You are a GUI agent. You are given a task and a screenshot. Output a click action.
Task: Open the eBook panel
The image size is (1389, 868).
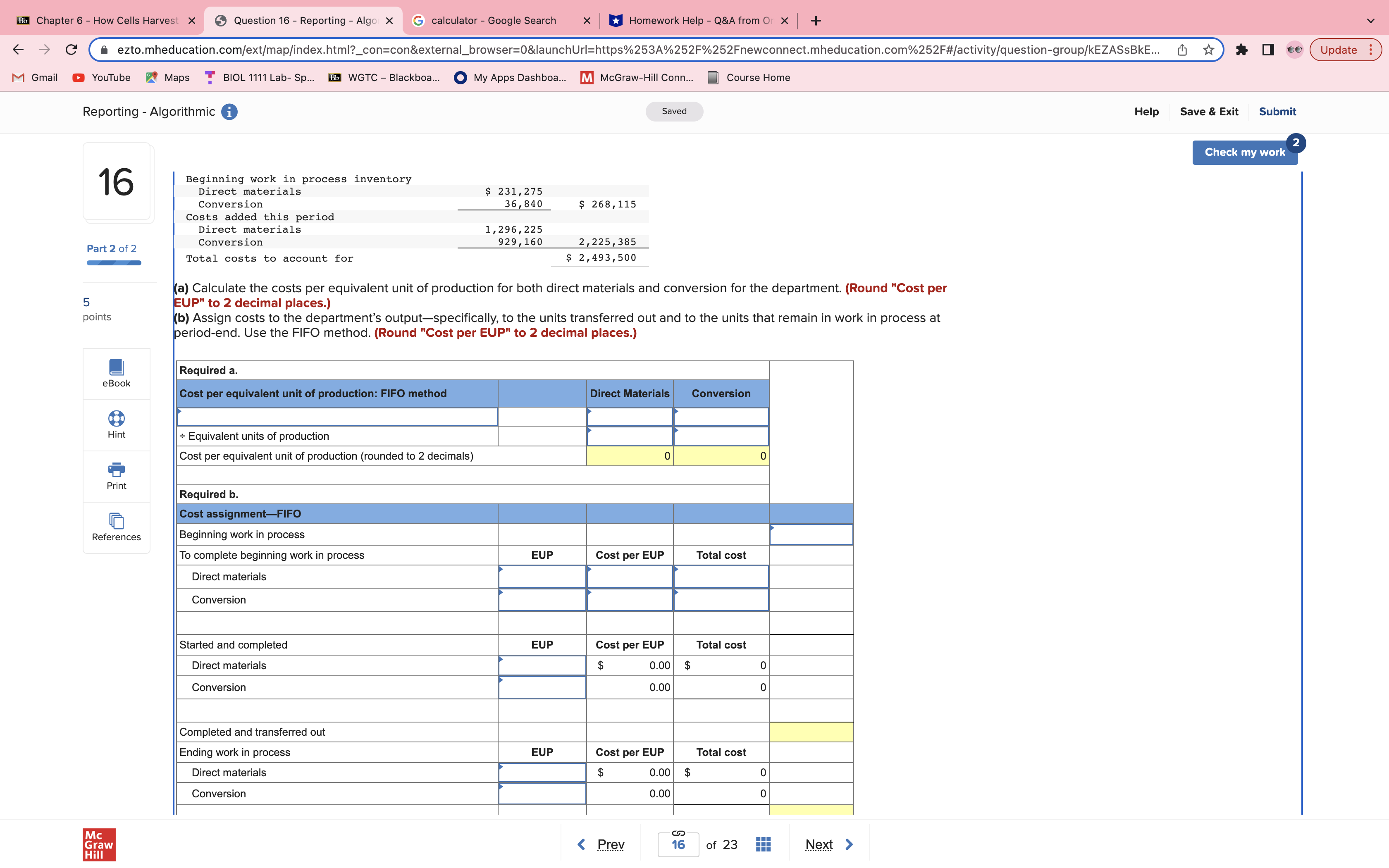pyautogui.click(x=116, y=373)
